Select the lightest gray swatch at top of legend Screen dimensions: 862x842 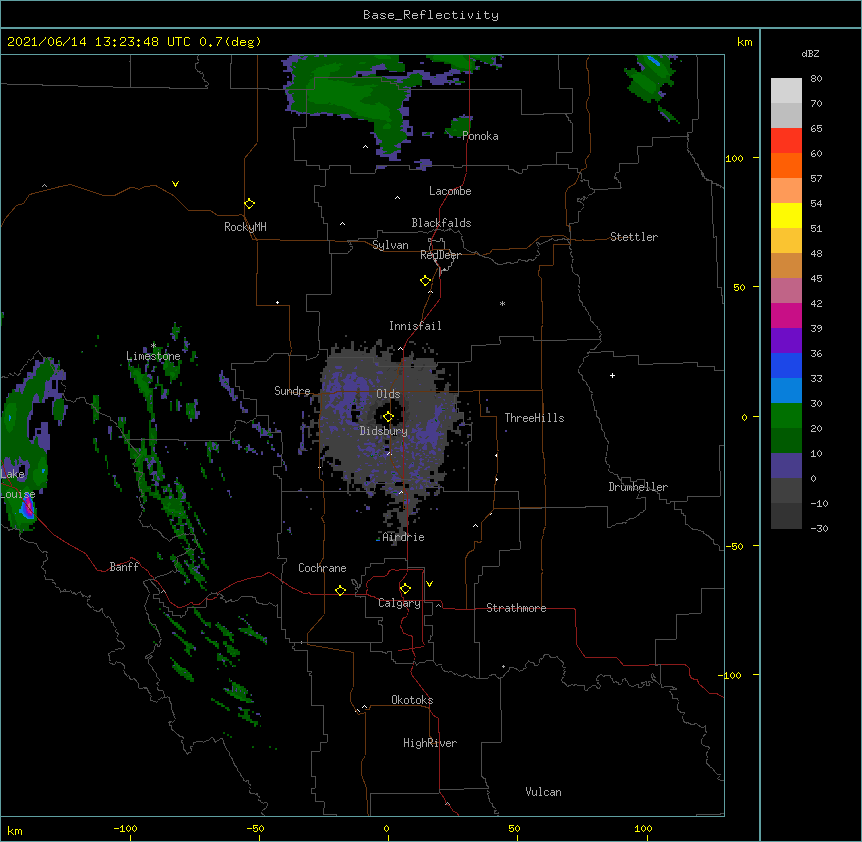point(786,90)
